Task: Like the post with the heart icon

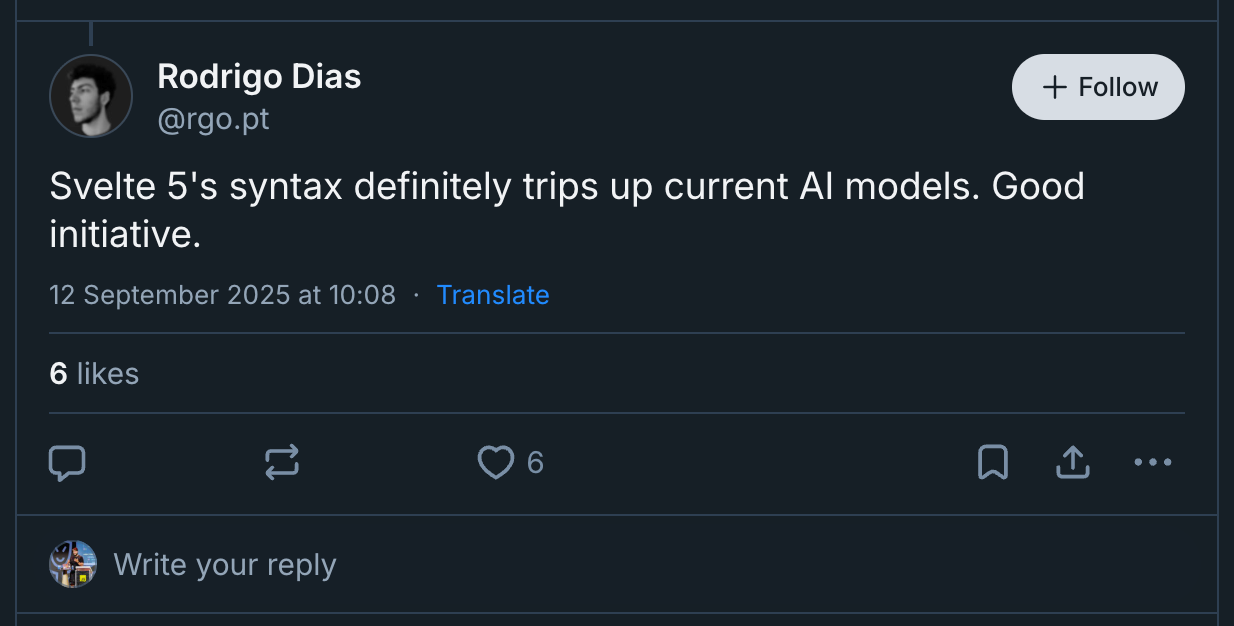Action: point(495,462)
